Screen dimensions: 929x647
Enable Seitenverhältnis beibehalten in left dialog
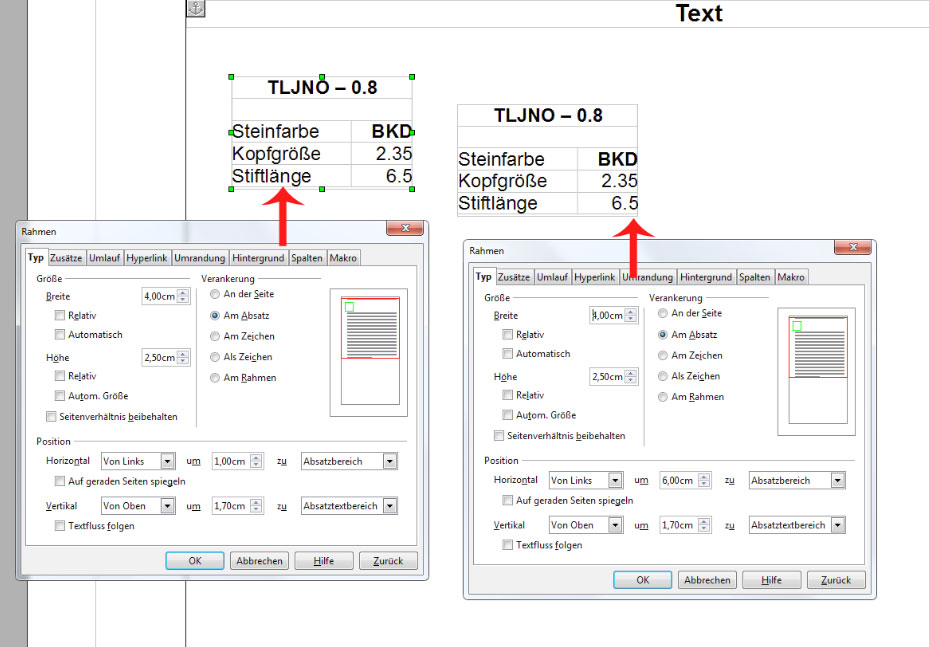(52, 416)
